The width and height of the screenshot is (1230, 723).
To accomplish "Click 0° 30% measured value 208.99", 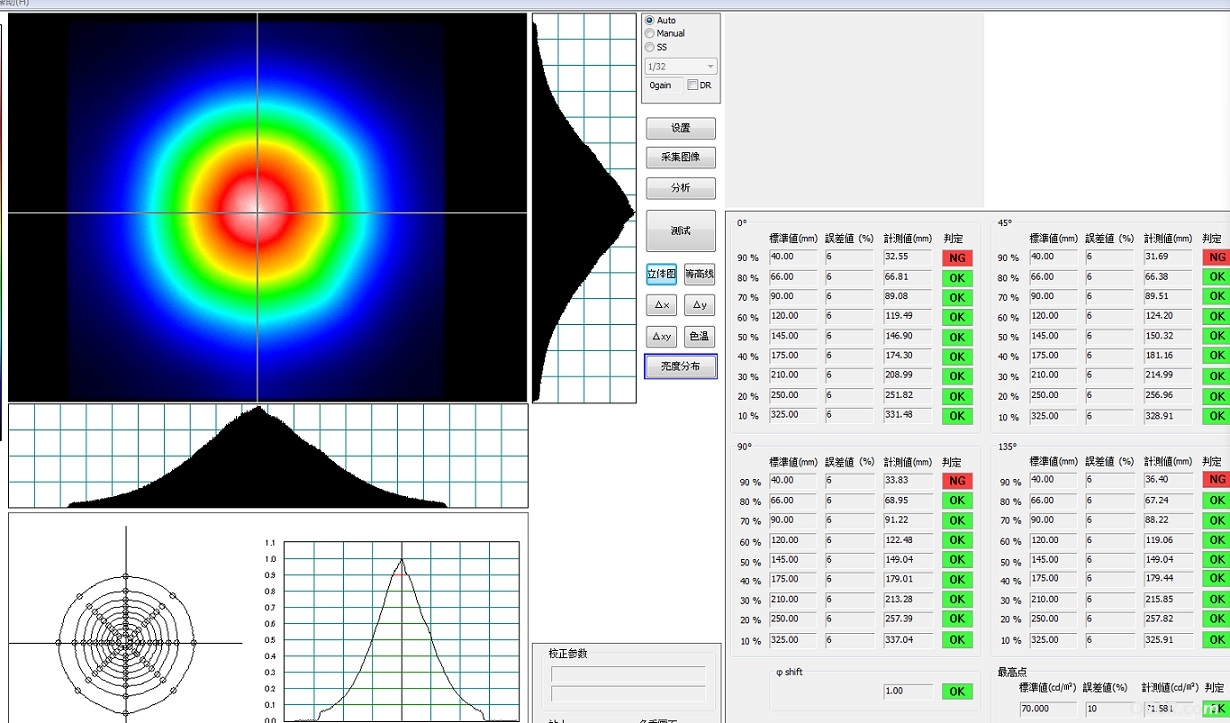I will (908, 375).
